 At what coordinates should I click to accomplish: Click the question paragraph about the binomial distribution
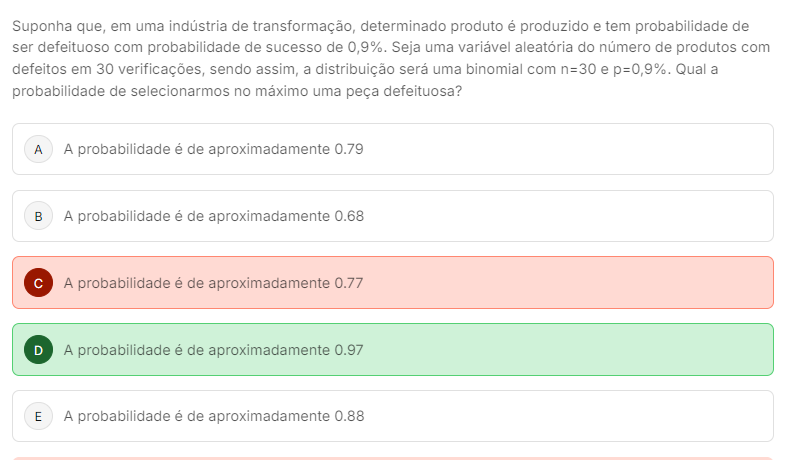tap(390, 58)
